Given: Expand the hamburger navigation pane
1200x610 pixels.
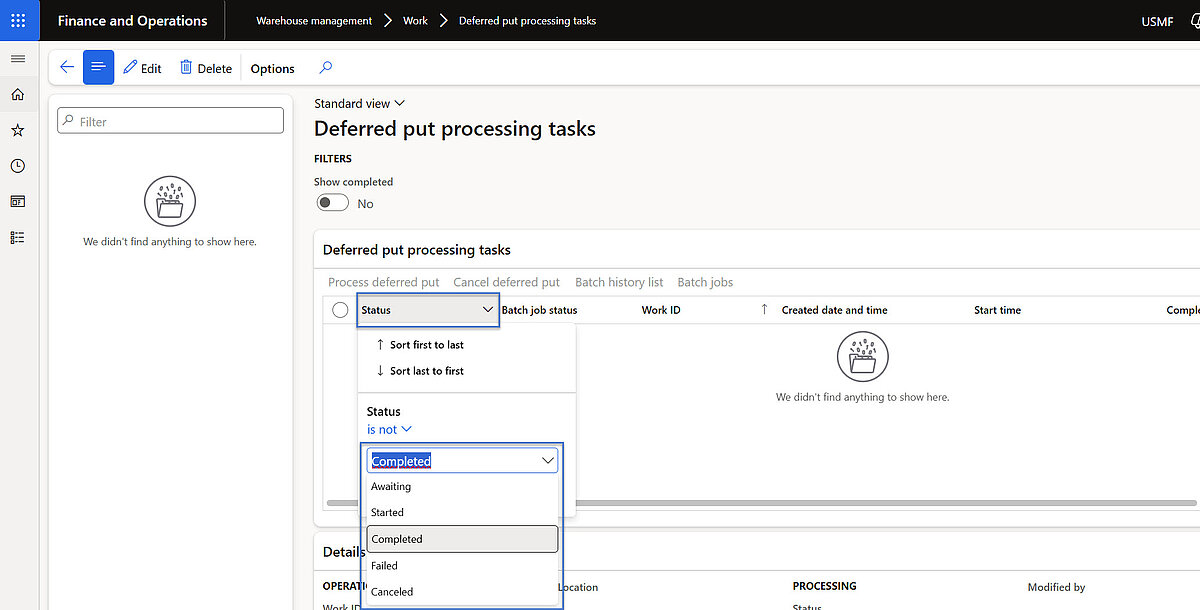Looking at the screenshot, I should coord(17,59).
